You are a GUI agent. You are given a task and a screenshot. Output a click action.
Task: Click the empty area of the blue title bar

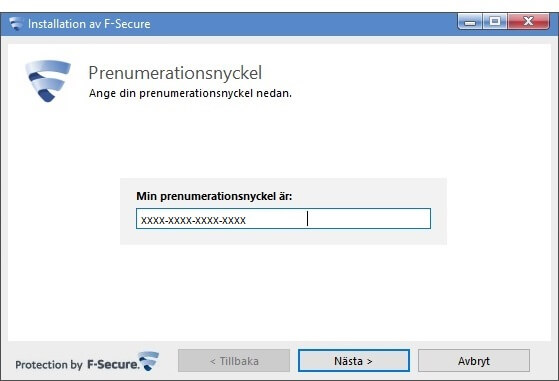[303, 24]
